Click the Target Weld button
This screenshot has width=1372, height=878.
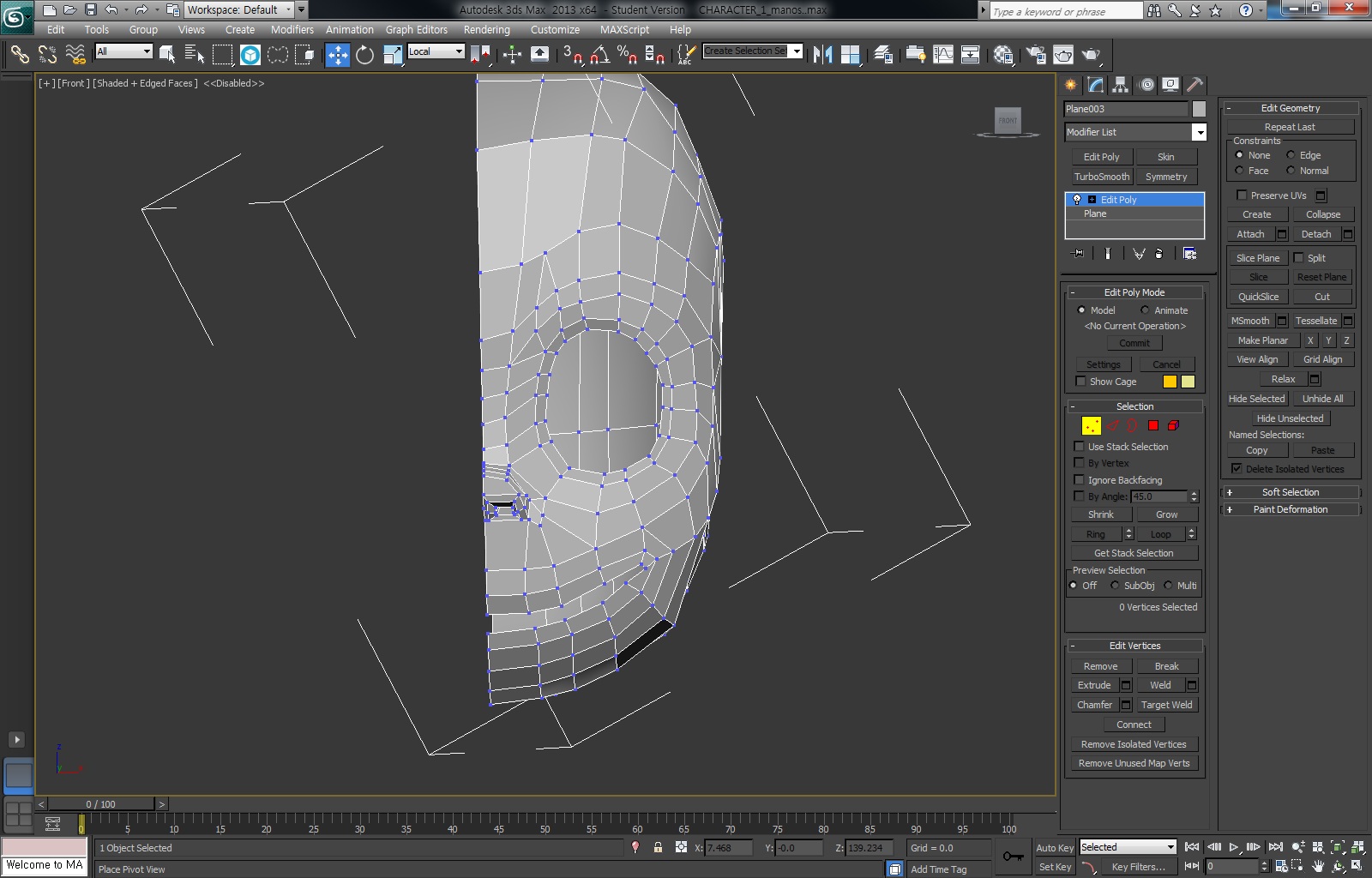[x=1166, y=705]
